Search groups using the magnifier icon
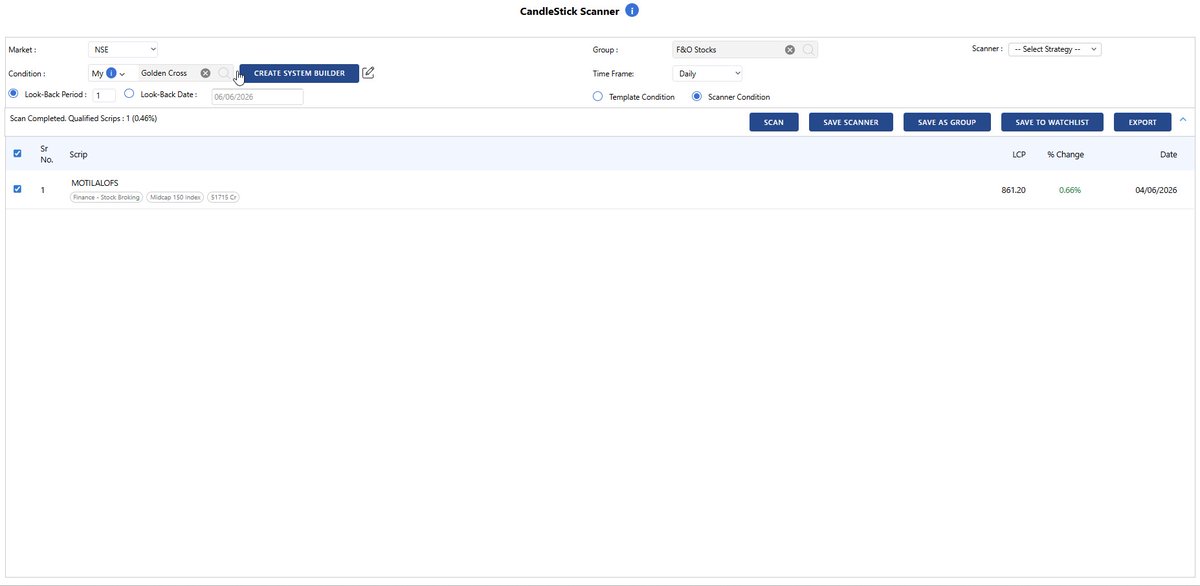1200x586 pixels. click(x=808, y=49)
